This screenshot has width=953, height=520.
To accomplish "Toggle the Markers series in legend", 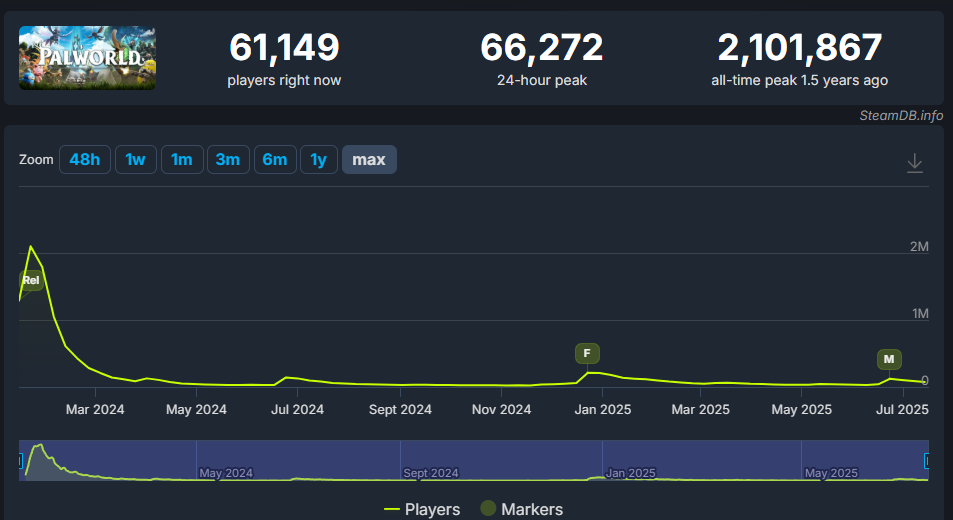I will [x=521, y=509].
